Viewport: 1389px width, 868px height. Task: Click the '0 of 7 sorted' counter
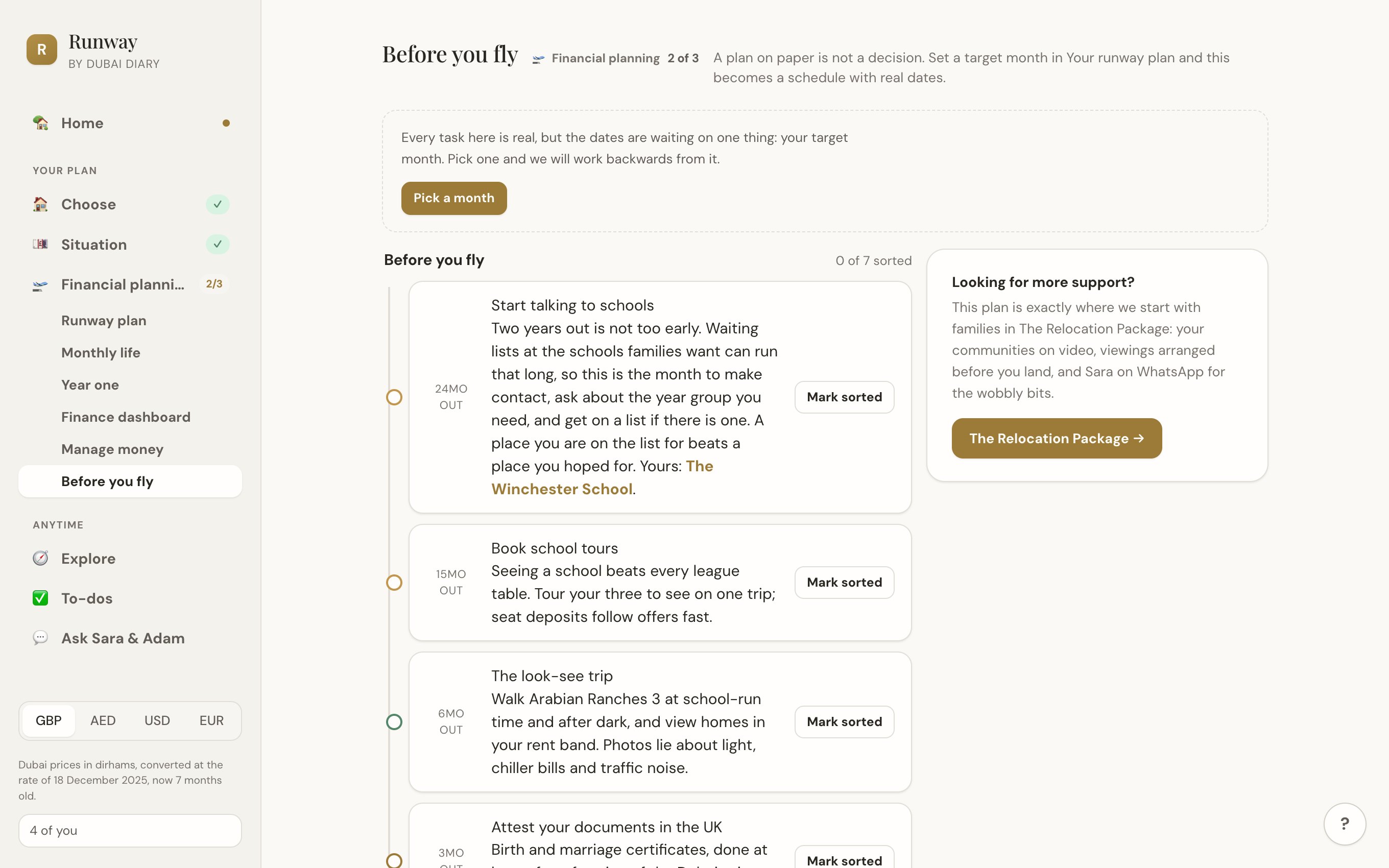(873, 260)
